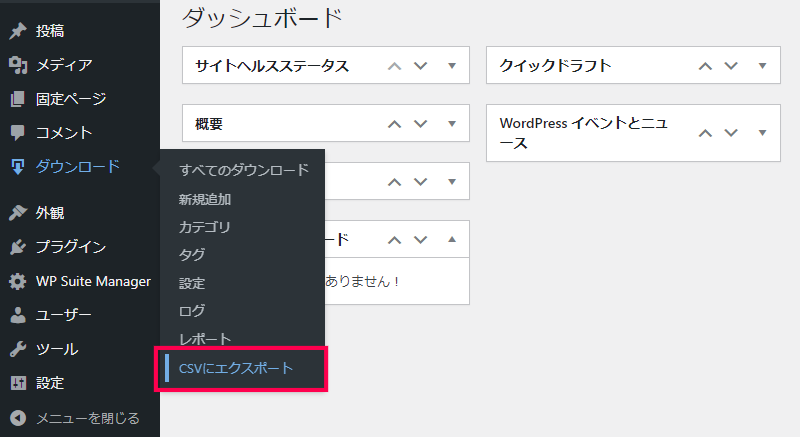The width and height of the screenshot is (800, 437).
Task: Click the クイックドラフト heading
Action: coord(555,66)
